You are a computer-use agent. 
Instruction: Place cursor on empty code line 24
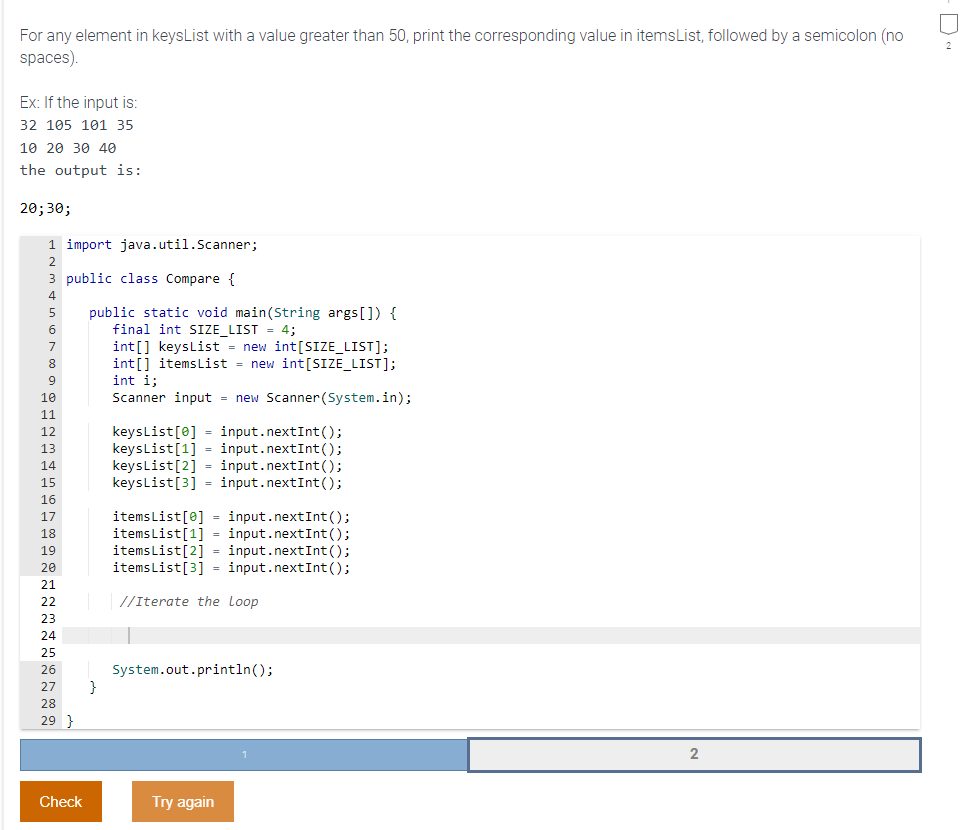(x=491, y=635)
